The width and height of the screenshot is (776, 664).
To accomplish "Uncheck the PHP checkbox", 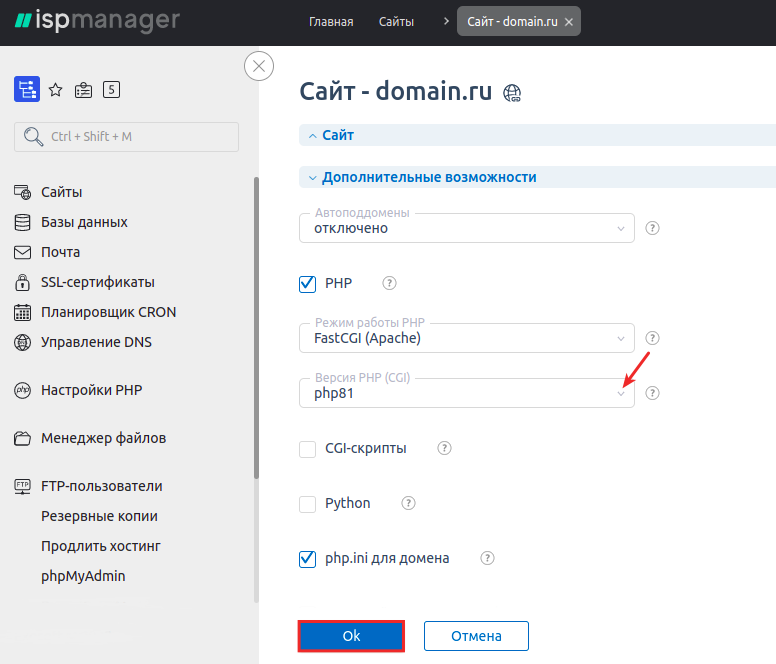I will [307, 284].
